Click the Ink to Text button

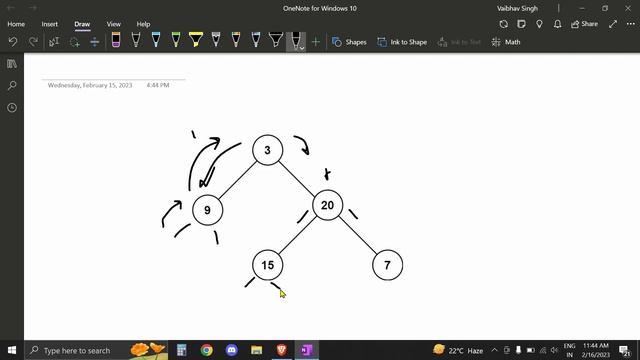459,42
